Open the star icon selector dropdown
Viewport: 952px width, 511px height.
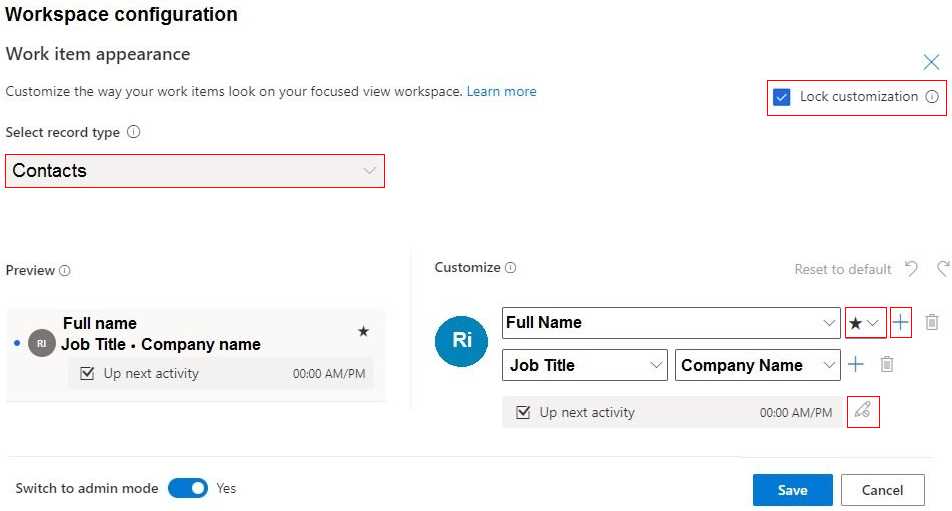click(x=865, y=323)
